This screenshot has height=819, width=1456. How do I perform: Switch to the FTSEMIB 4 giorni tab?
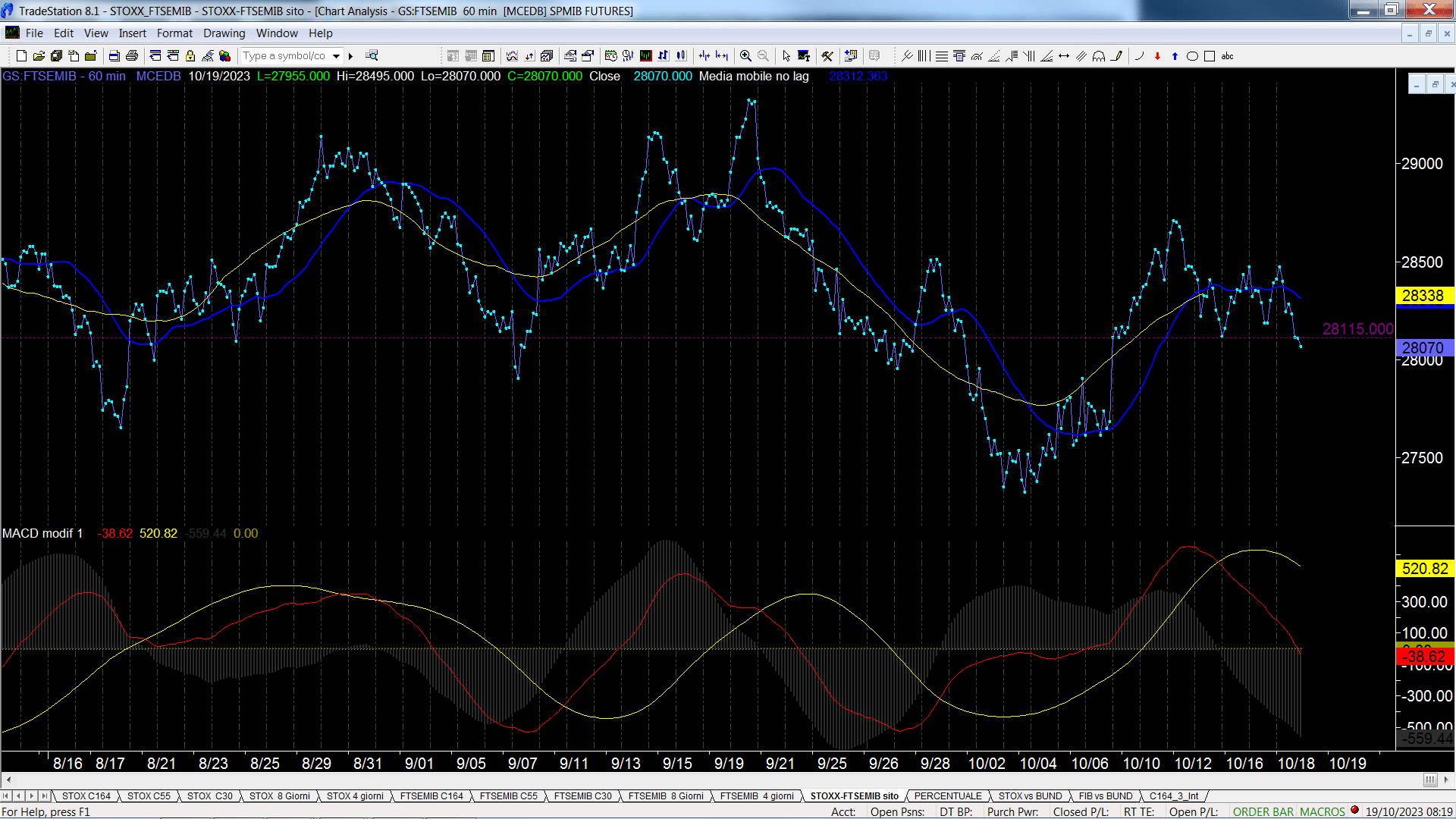point(757,796)
